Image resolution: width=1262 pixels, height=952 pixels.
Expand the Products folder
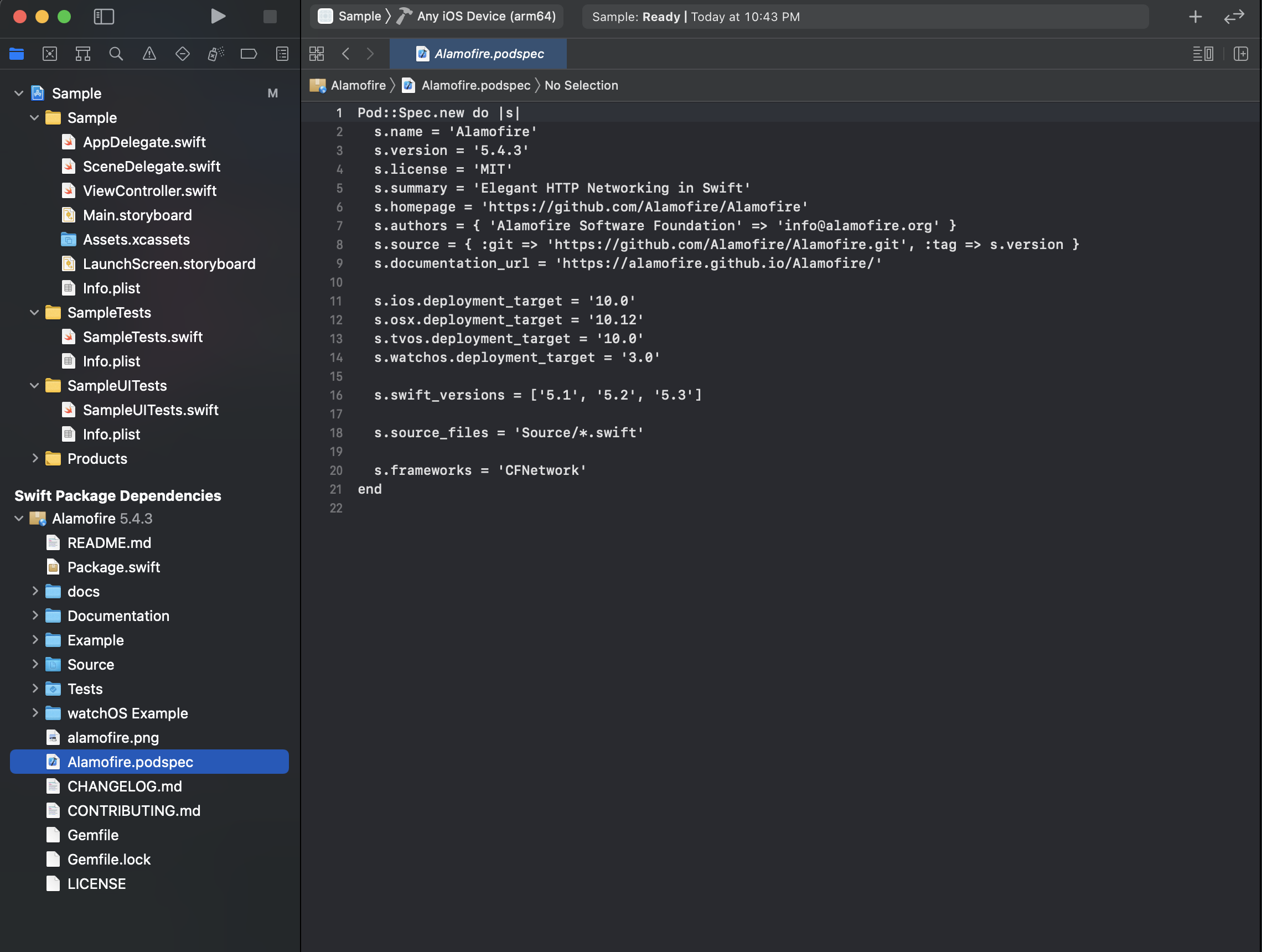pos(35,458)
